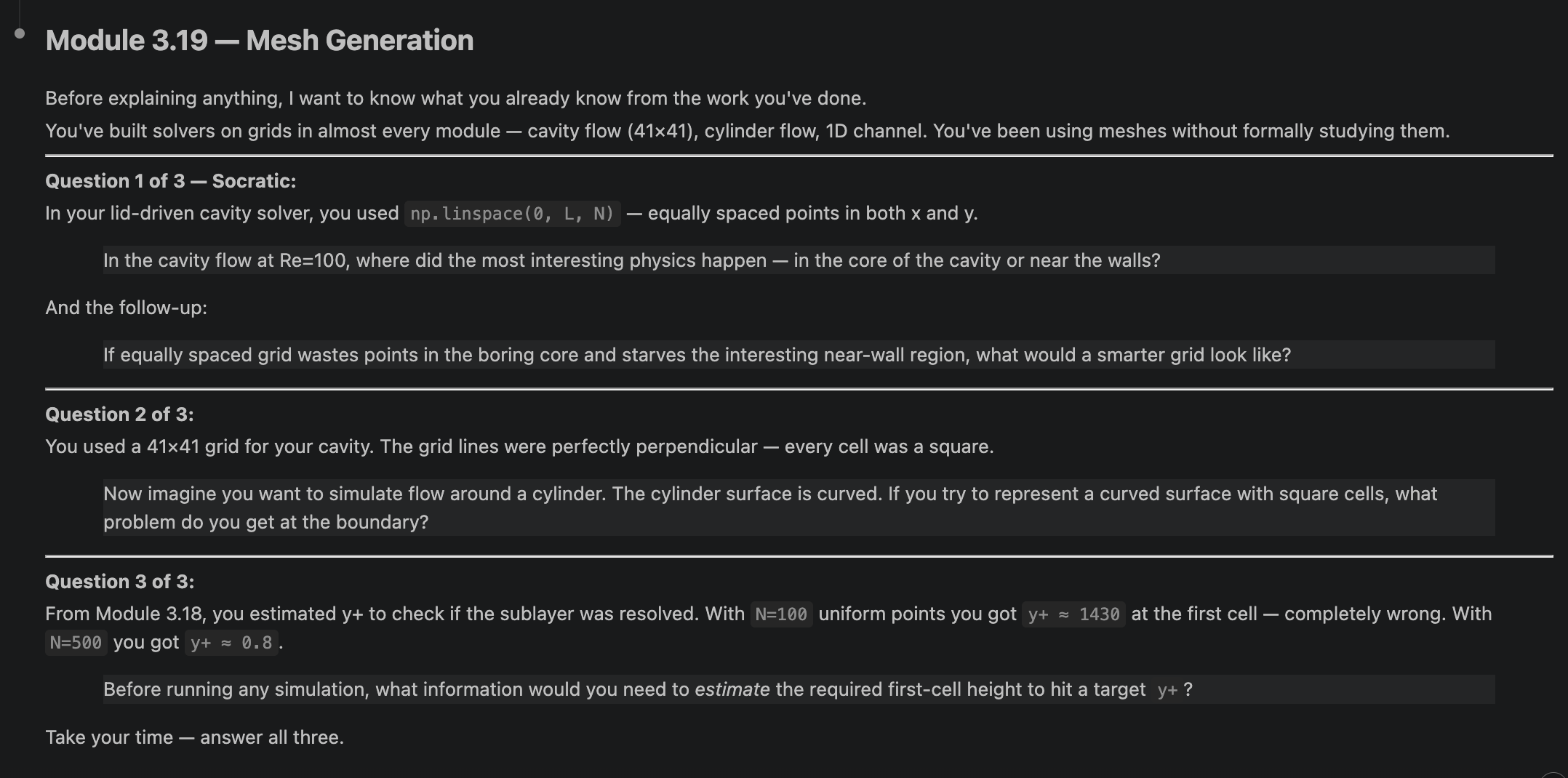The width and height of the screenshot is (1568, 778).
Task: Click the 'Question 3 of 3:' label
Action: pyautogui.click(x=119, y=582)
